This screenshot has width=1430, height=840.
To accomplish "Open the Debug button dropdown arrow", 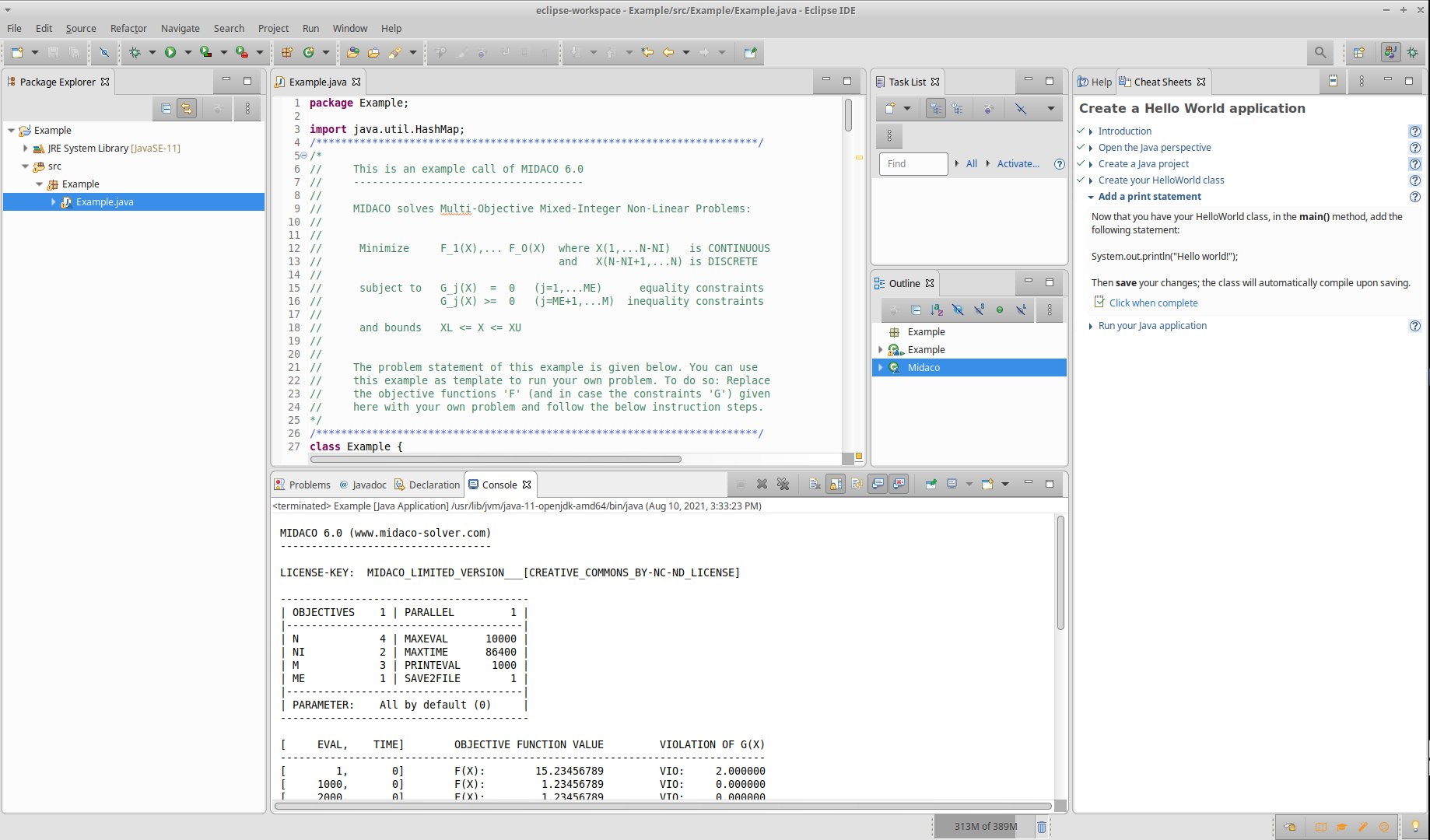I will pyautogui.click(x=152, y=52).
